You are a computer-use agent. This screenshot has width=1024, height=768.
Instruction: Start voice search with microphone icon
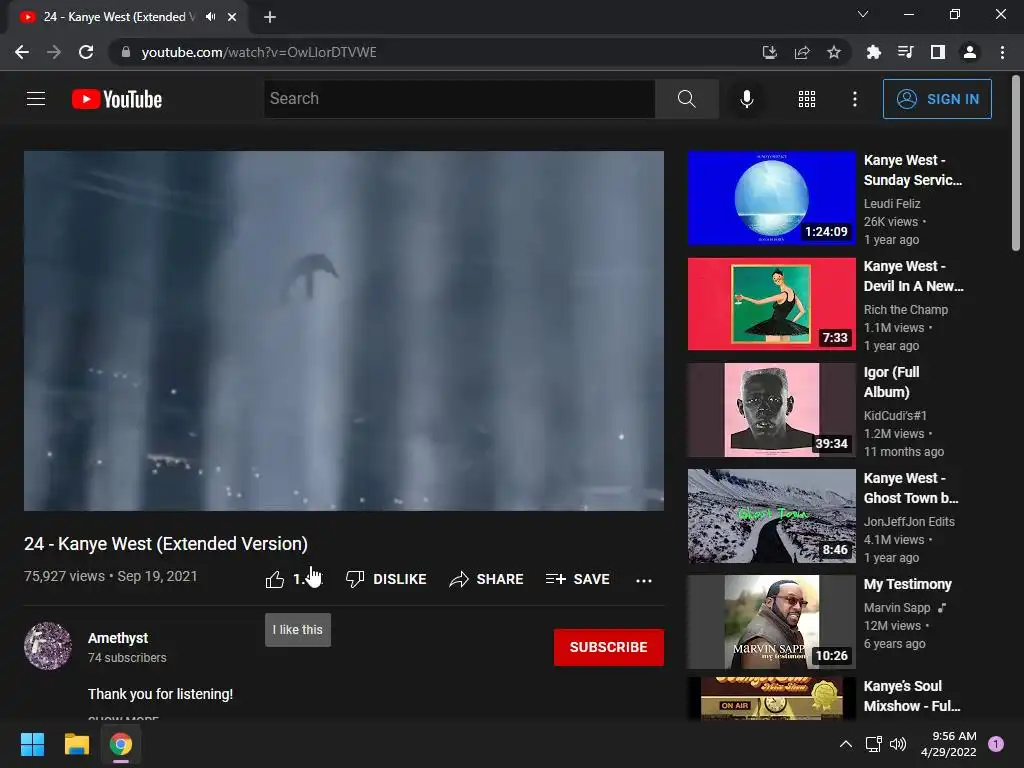746,99
